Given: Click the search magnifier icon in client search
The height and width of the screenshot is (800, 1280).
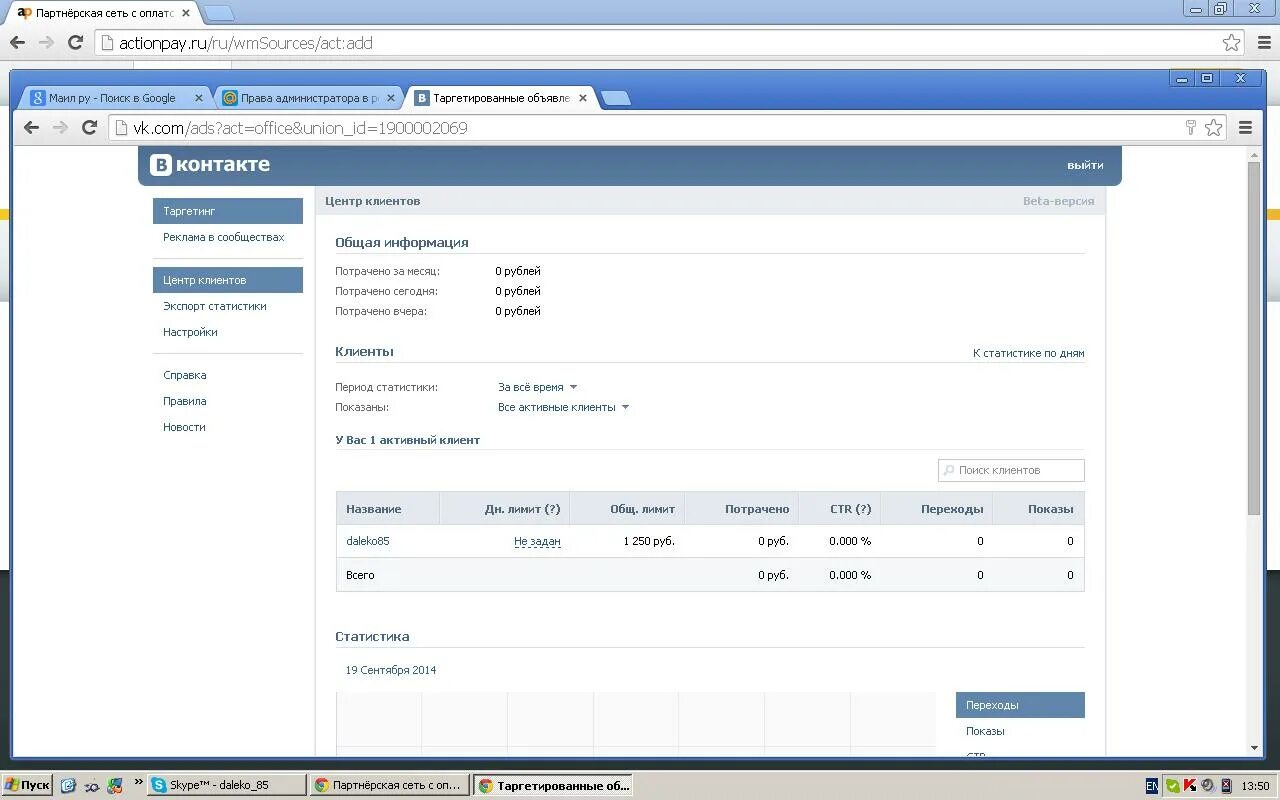Looking at the screenshot, I should click(948, 470).
